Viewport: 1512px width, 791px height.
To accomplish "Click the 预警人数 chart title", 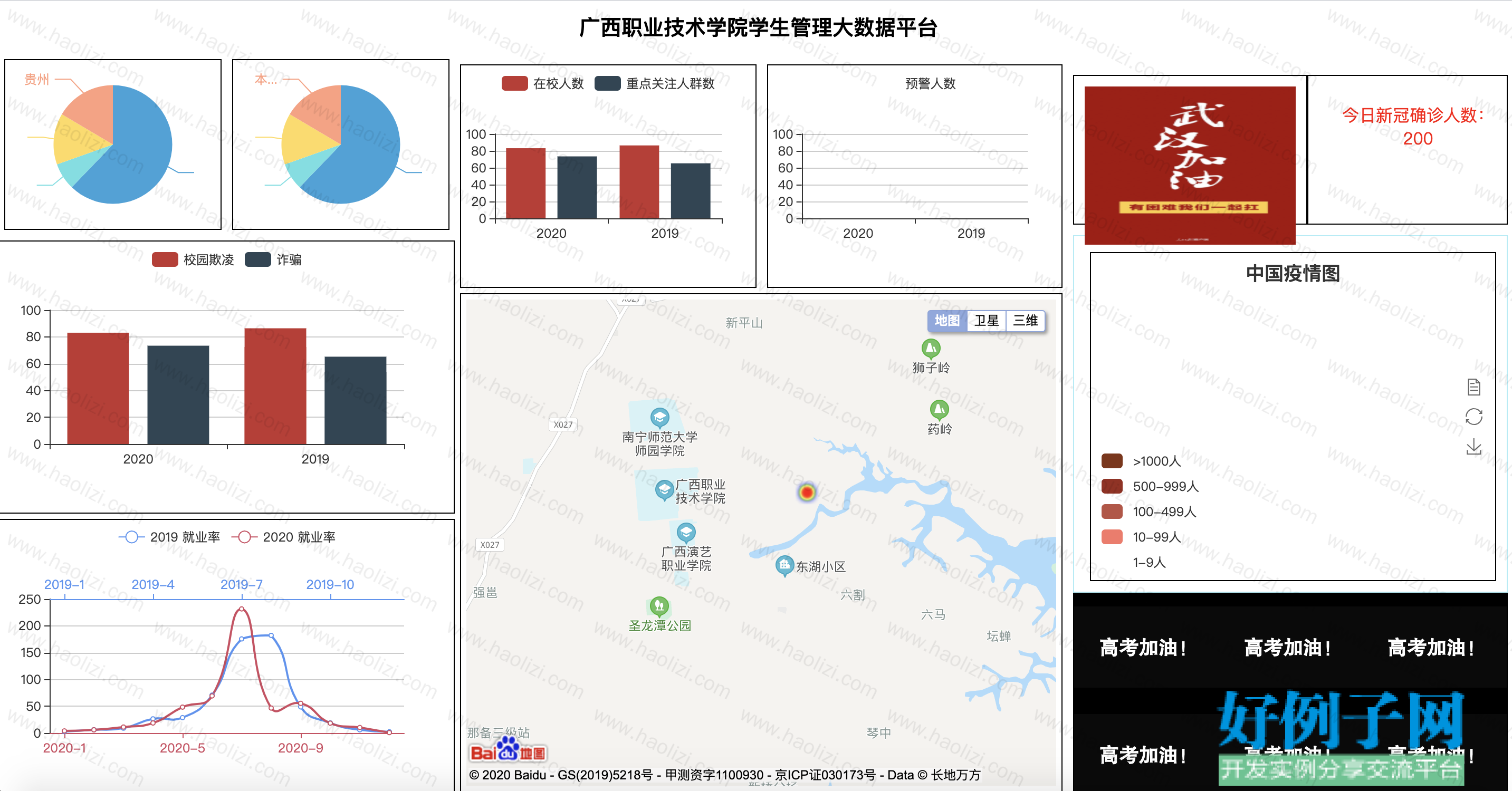I will coord(930,83).
